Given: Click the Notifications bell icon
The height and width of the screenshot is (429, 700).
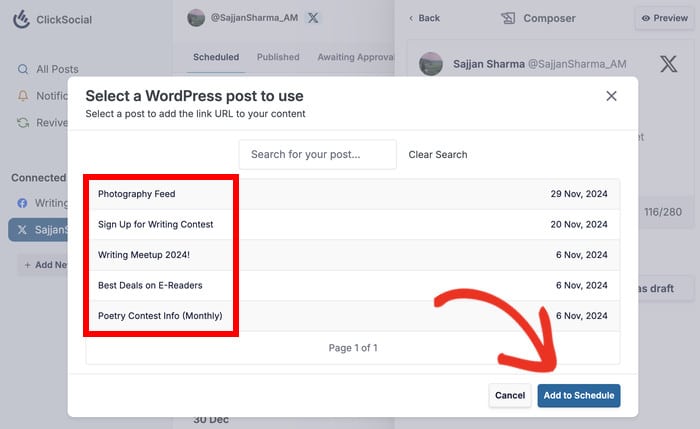Looking at the screenshot, I should 23,96.
